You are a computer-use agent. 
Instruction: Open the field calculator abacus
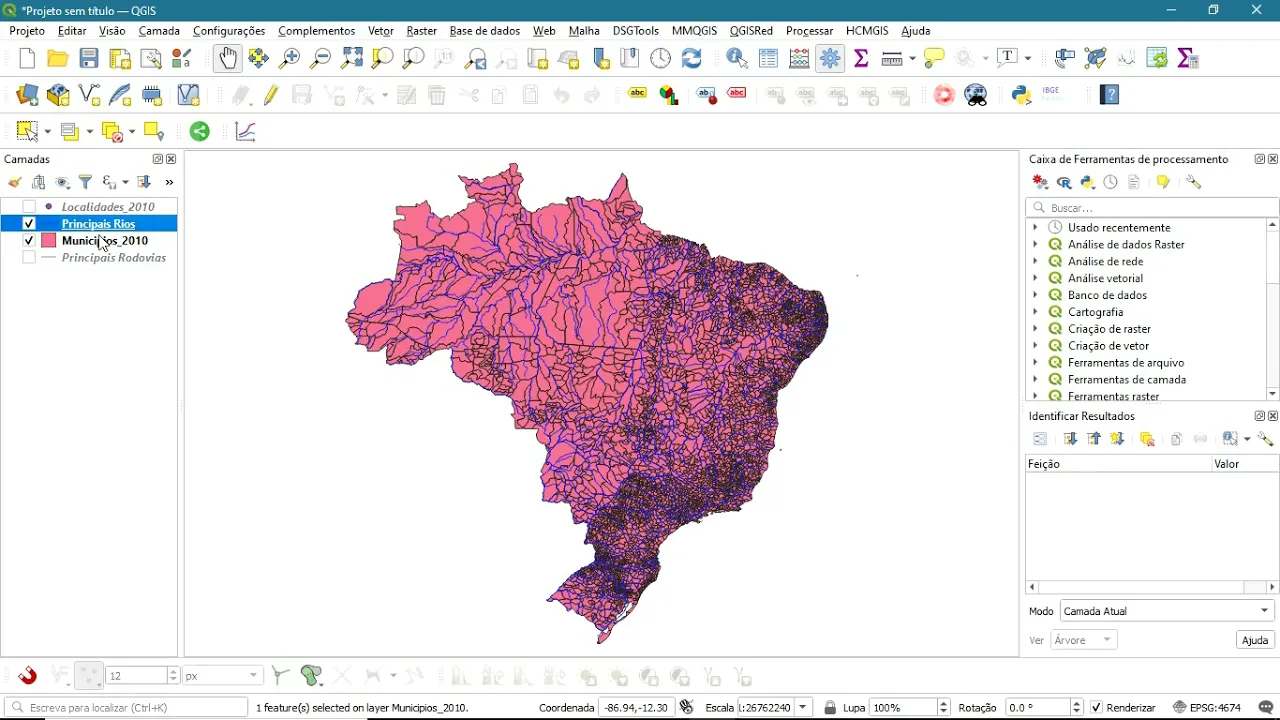point(800,59)
